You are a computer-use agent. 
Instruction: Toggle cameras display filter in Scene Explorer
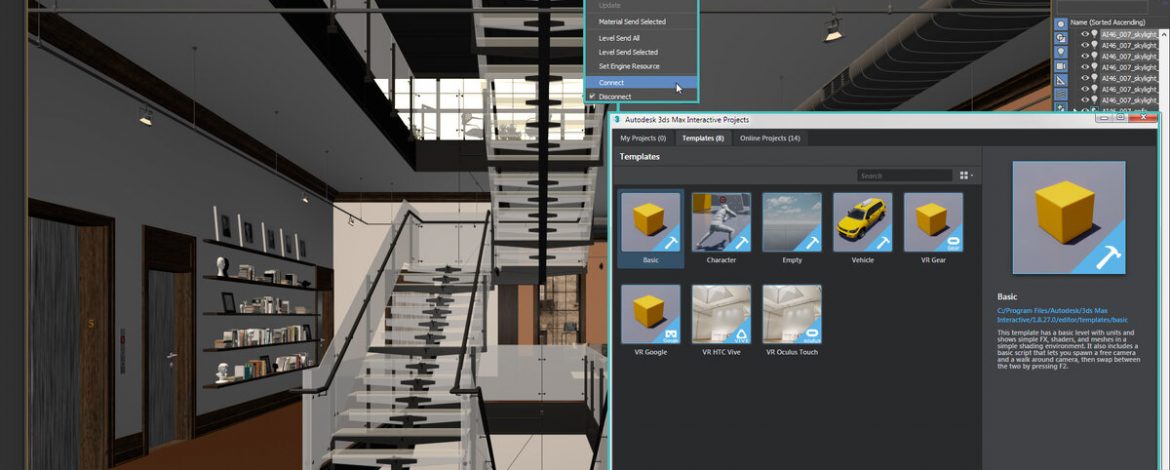[x=1061, y=66]
